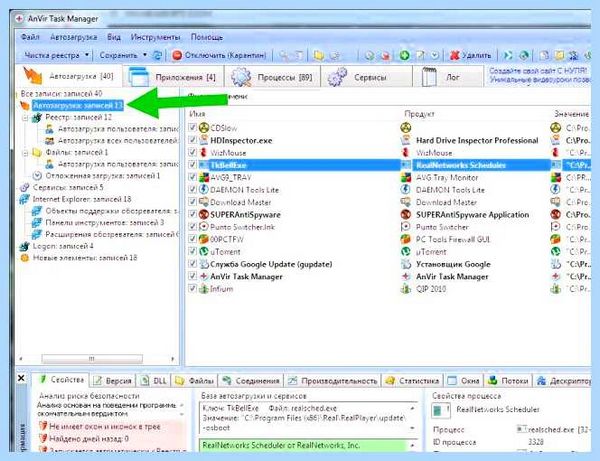Click the CDSlow radiation icon in name column
Screen dimensions: 600x461
(x=204, y=127)
